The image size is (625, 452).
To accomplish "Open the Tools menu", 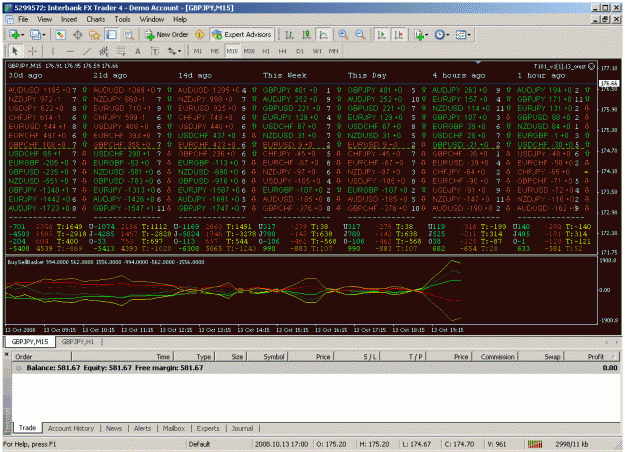I will click(x=122, y=19).
